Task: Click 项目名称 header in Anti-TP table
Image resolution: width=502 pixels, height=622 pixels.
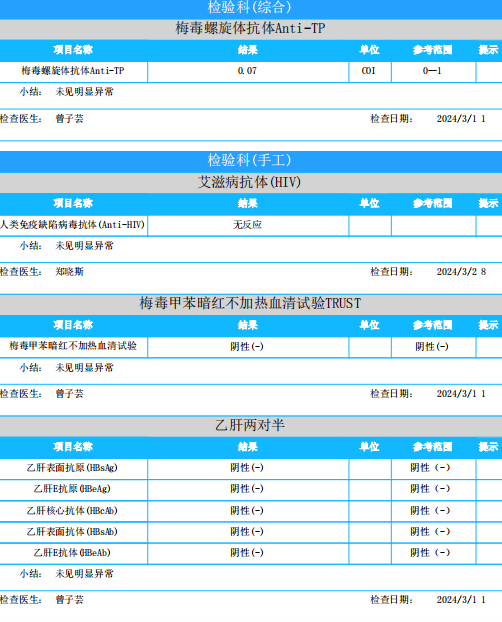Action: pyautogui.click(x=73, y=50)
